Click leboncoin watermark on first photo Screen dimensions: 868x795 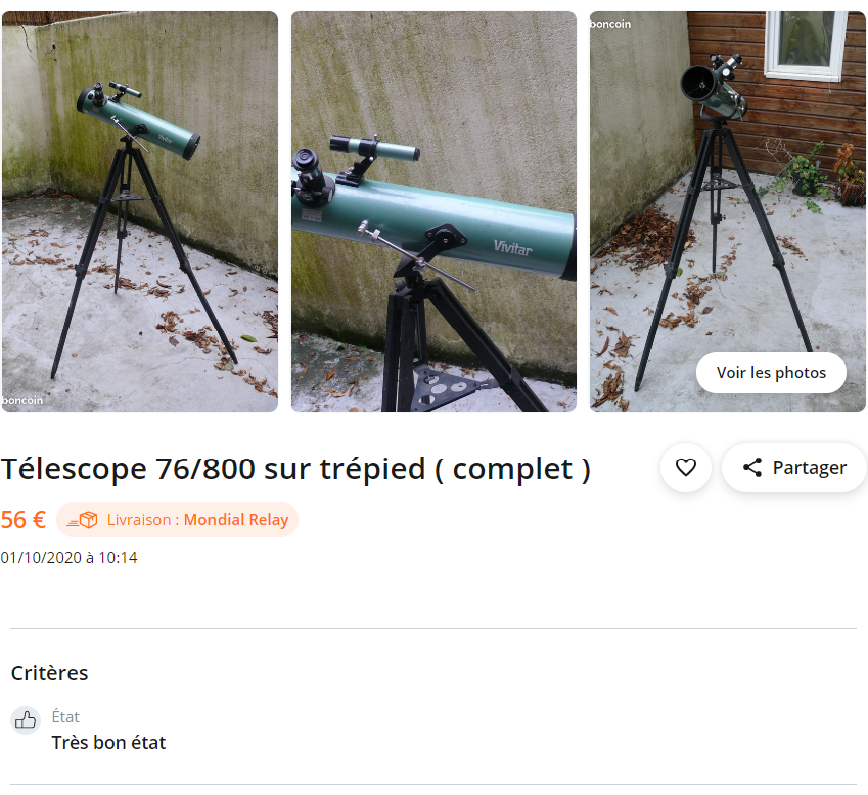[22, 400]
